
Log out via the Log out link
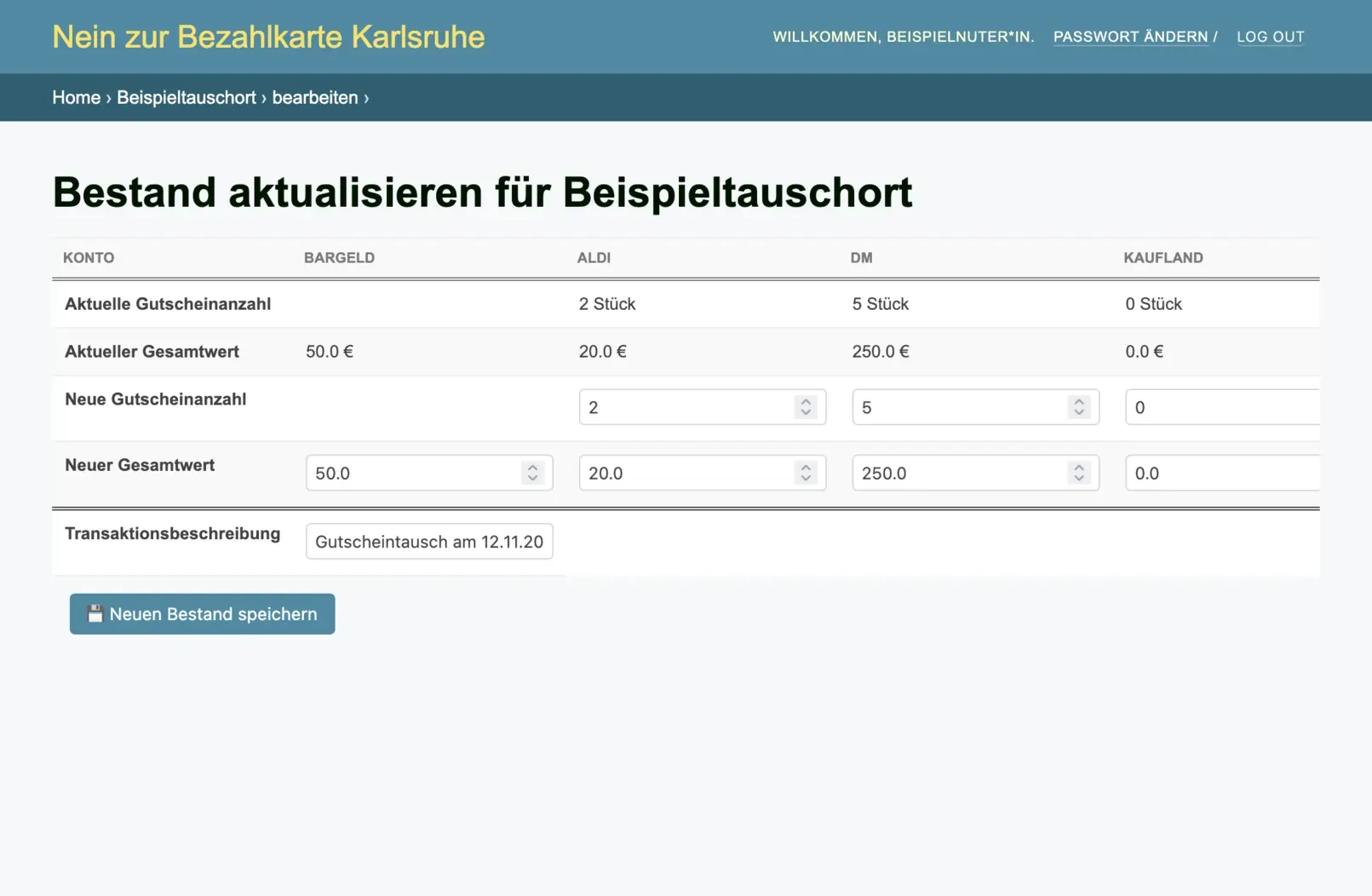pyautogui.click(x=1270, y=37)
